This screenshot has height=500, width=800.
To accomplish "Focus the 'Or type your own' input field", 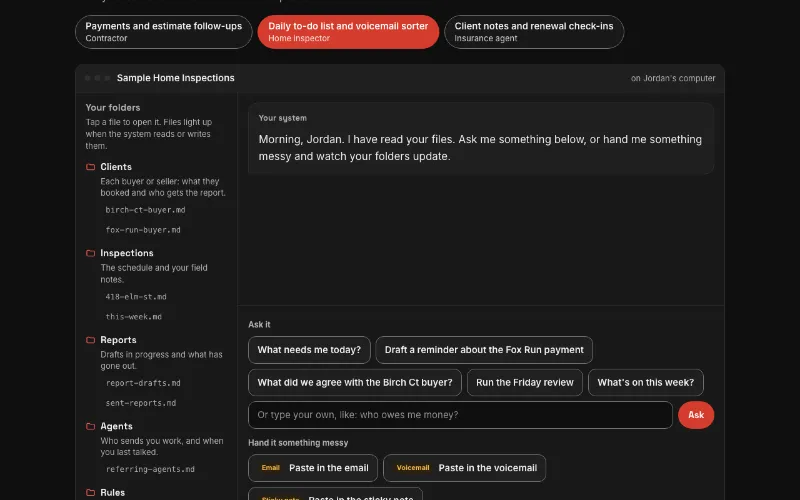I will pyautogui.click(x=460, y=415).
